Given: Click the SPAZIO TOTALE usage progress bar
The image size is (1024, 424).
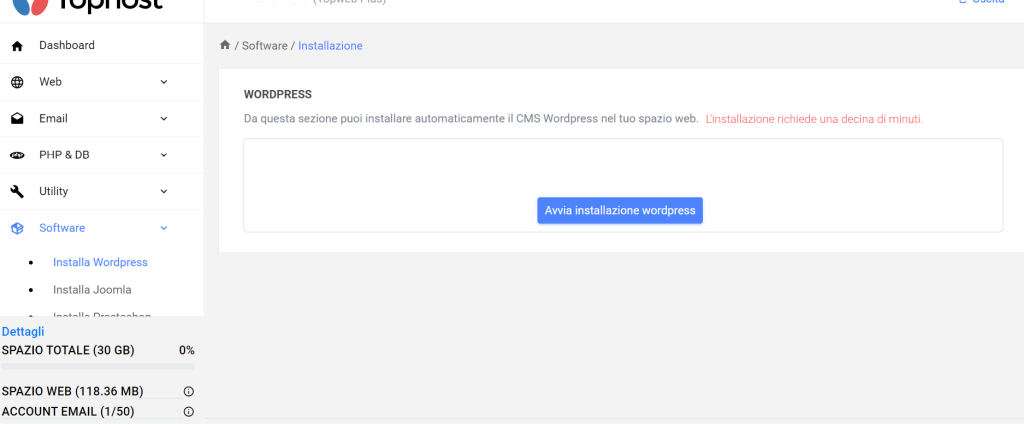Looking at the screenshot, I should tap(98, 366).
